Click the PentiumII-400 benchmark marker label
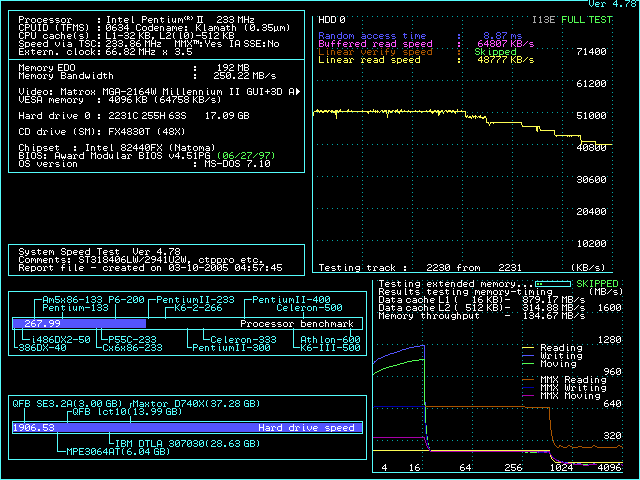Image resolution: width=640 pixels, height=480 pixels. pos(291,300)
